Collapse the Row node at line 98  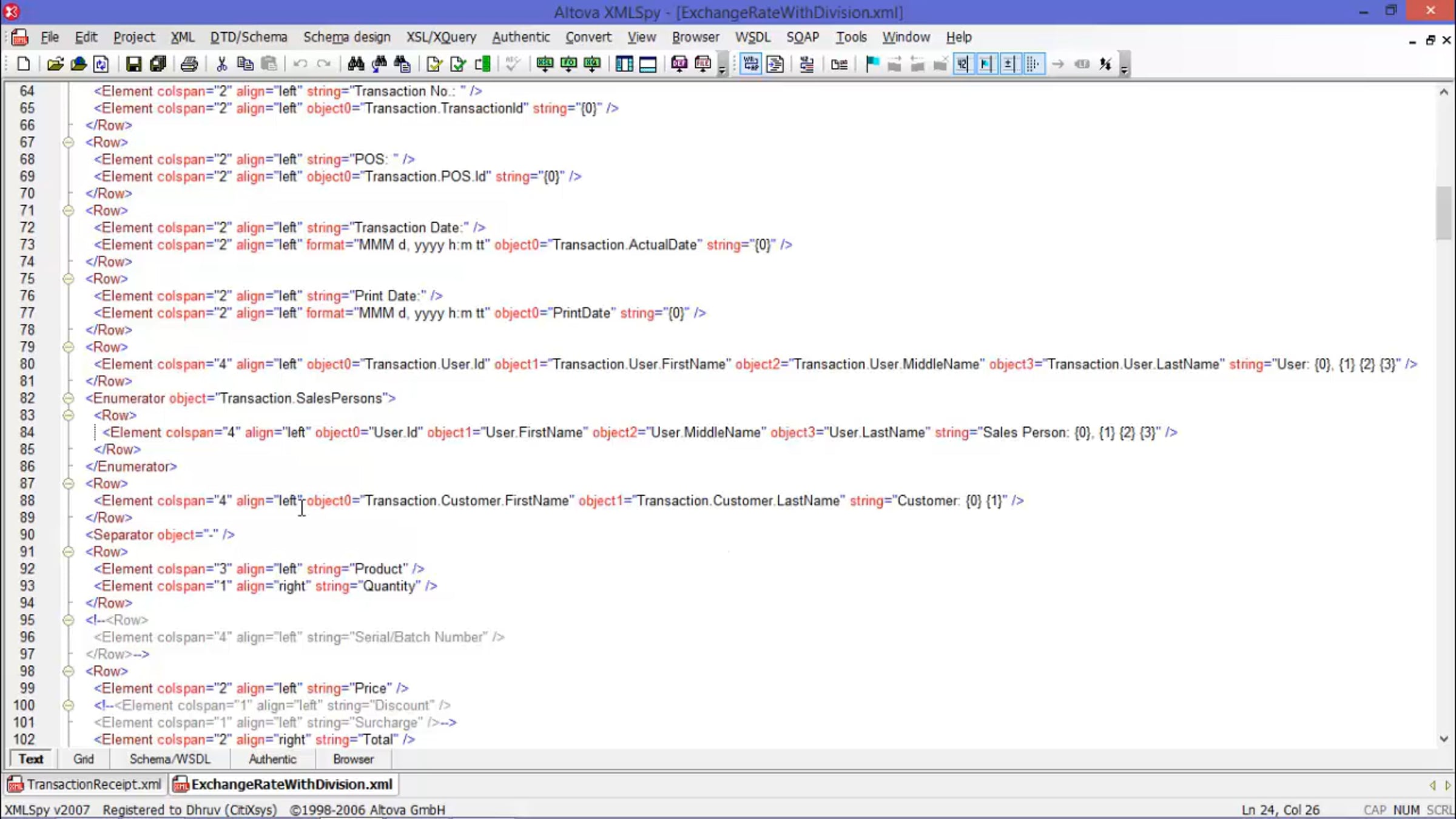68,672
